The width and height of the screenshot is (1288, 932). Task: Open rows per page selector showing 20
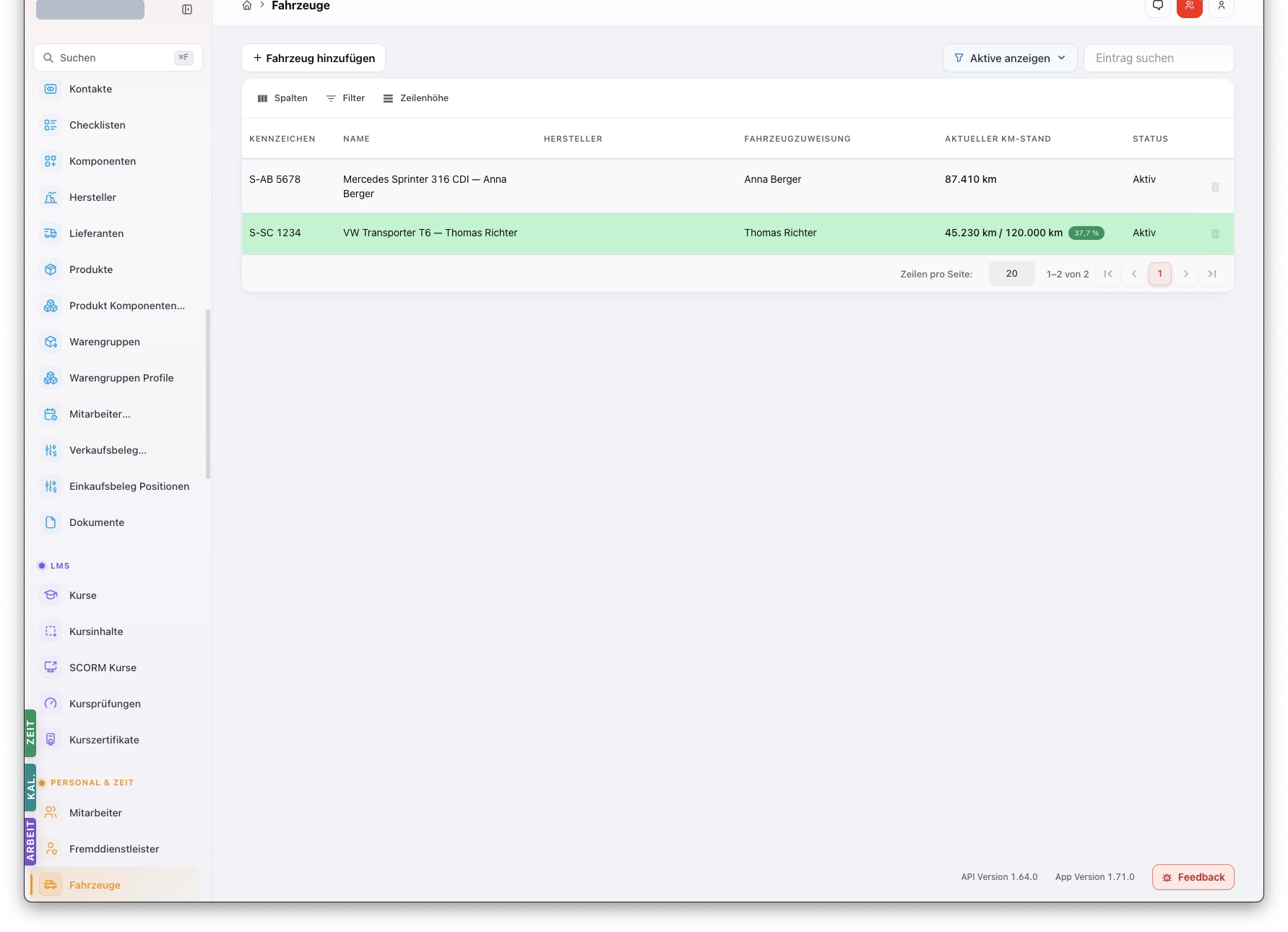pyautogui.click(x=1011, y=274)
